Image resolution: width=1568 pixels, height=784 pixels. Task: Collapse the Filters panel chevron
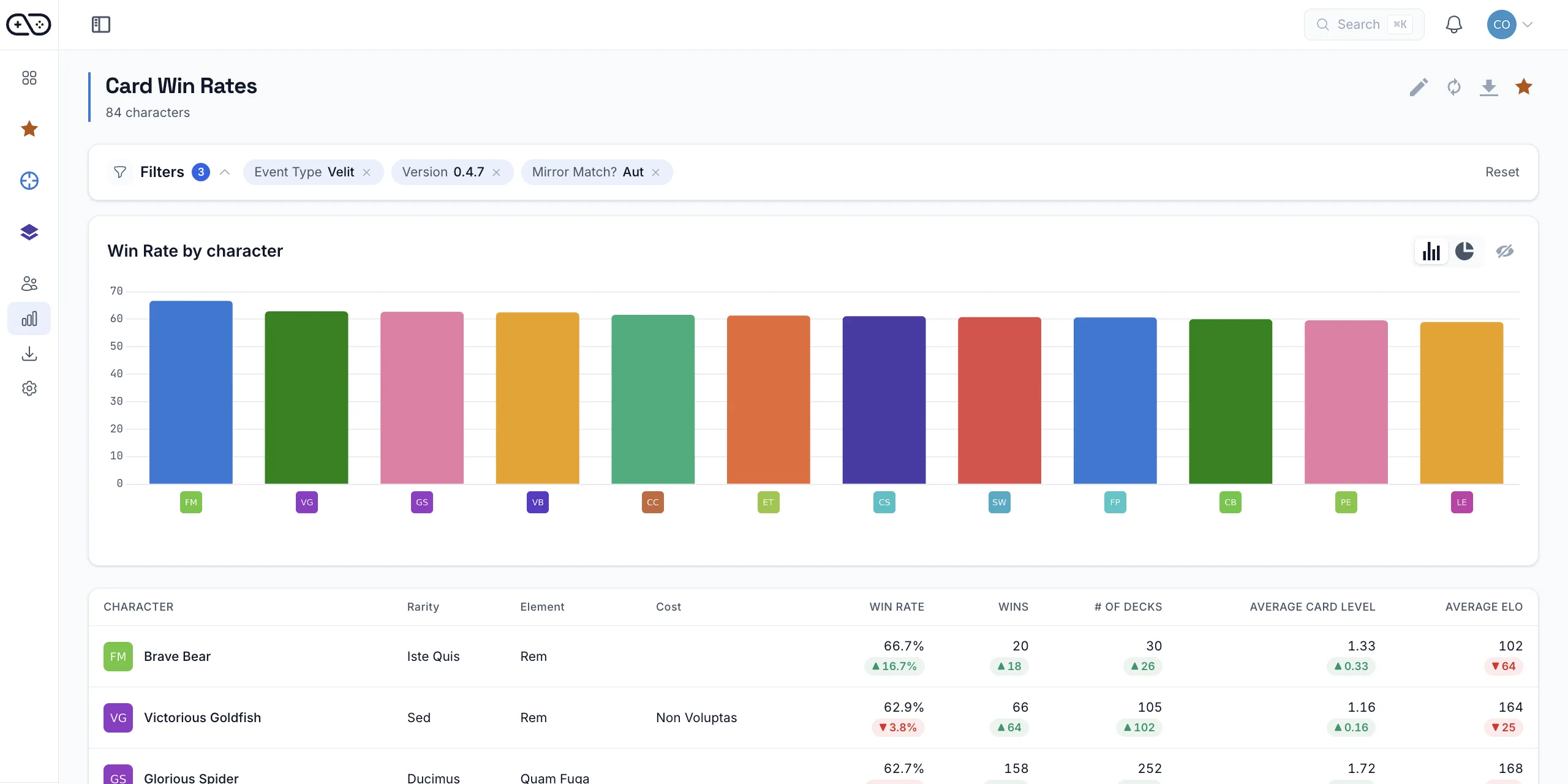225,172
